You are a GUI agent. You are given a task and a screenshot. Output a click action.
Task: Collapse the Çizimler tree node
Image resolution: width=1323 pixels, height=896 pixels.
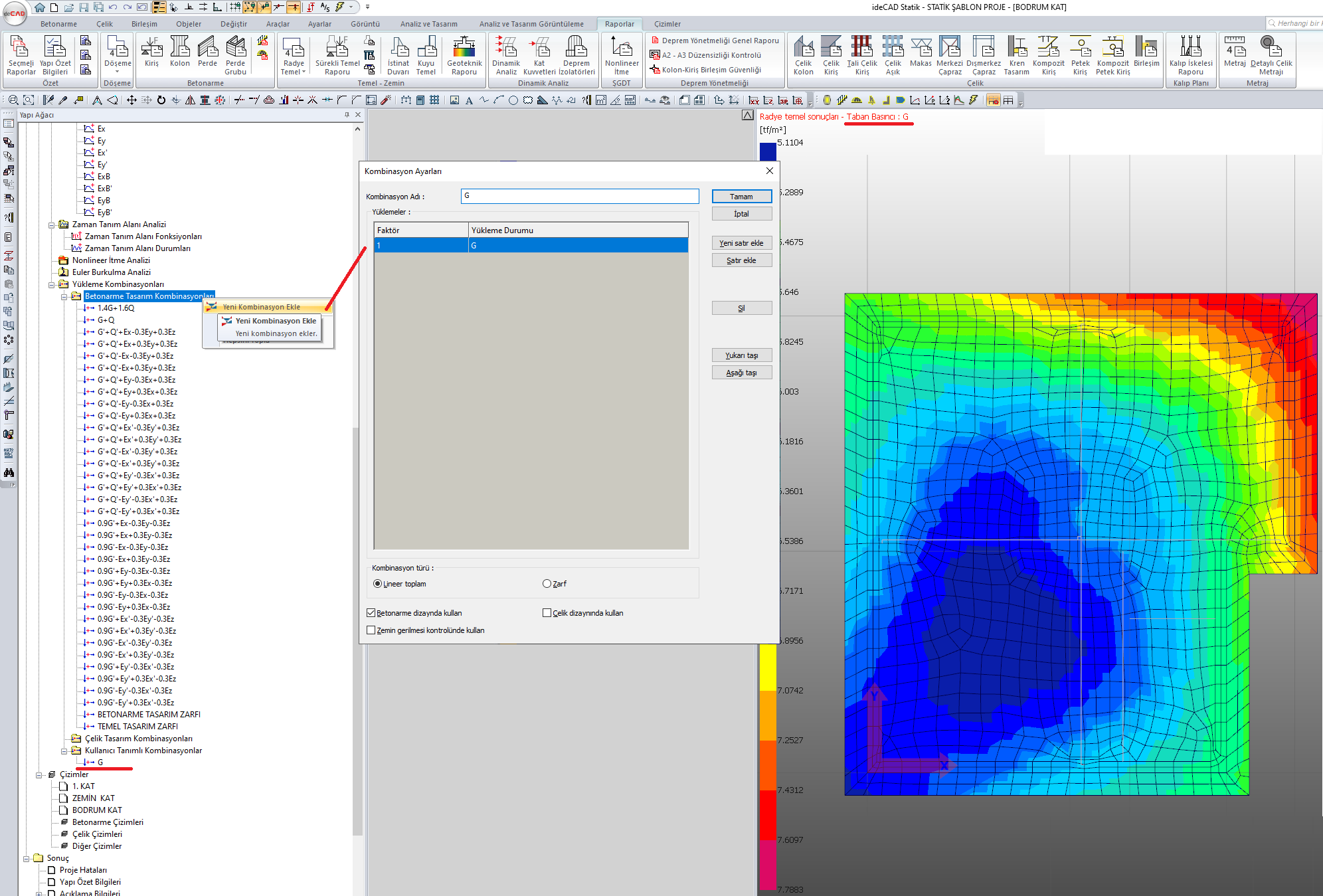click(39, 774)
